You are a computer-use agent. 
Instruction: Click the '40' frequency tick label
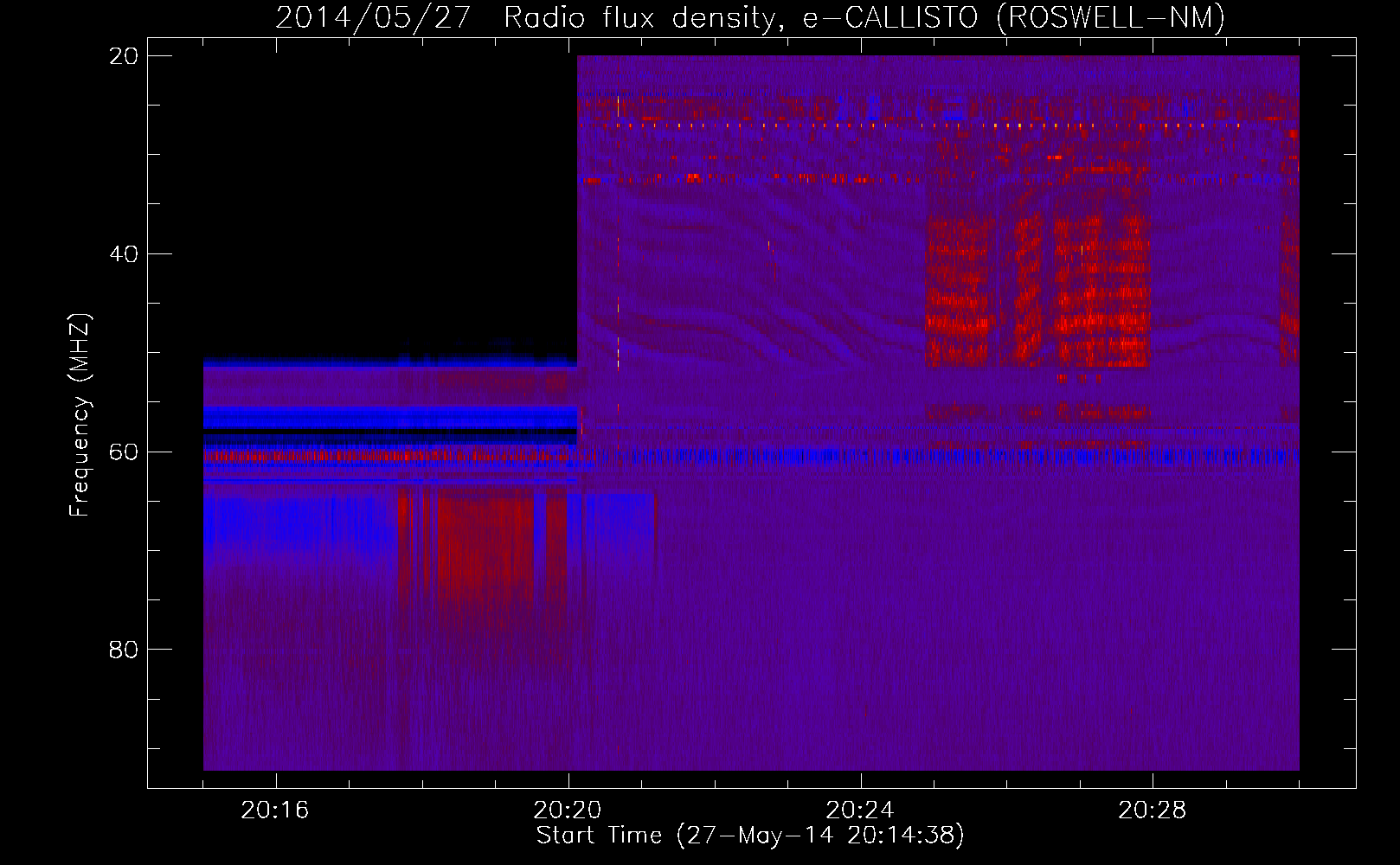pyautogui.click(x=124, y=253)
